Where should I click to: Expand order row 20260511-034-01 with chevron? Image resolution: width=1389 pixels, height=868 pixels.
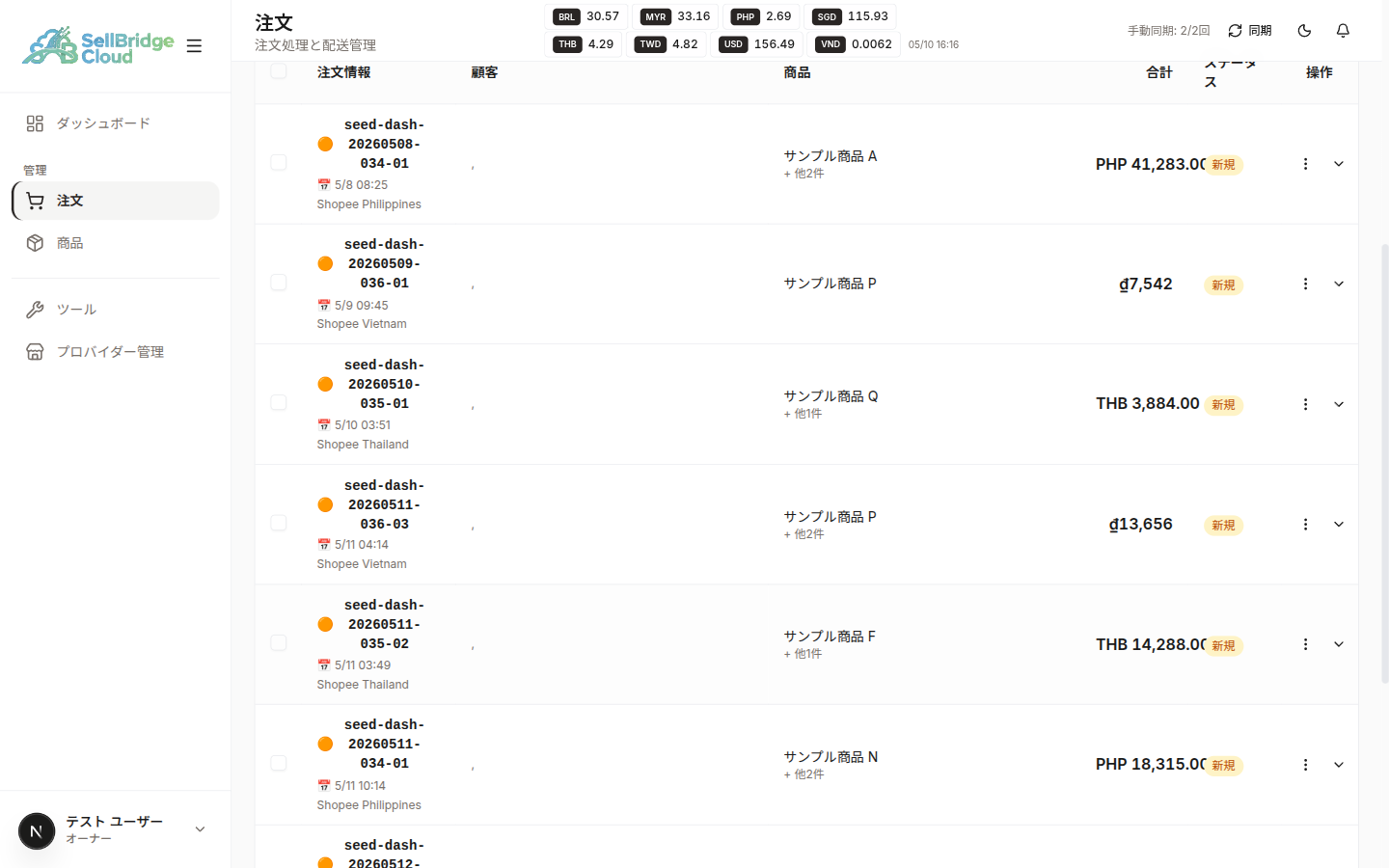click(1339, 765)
